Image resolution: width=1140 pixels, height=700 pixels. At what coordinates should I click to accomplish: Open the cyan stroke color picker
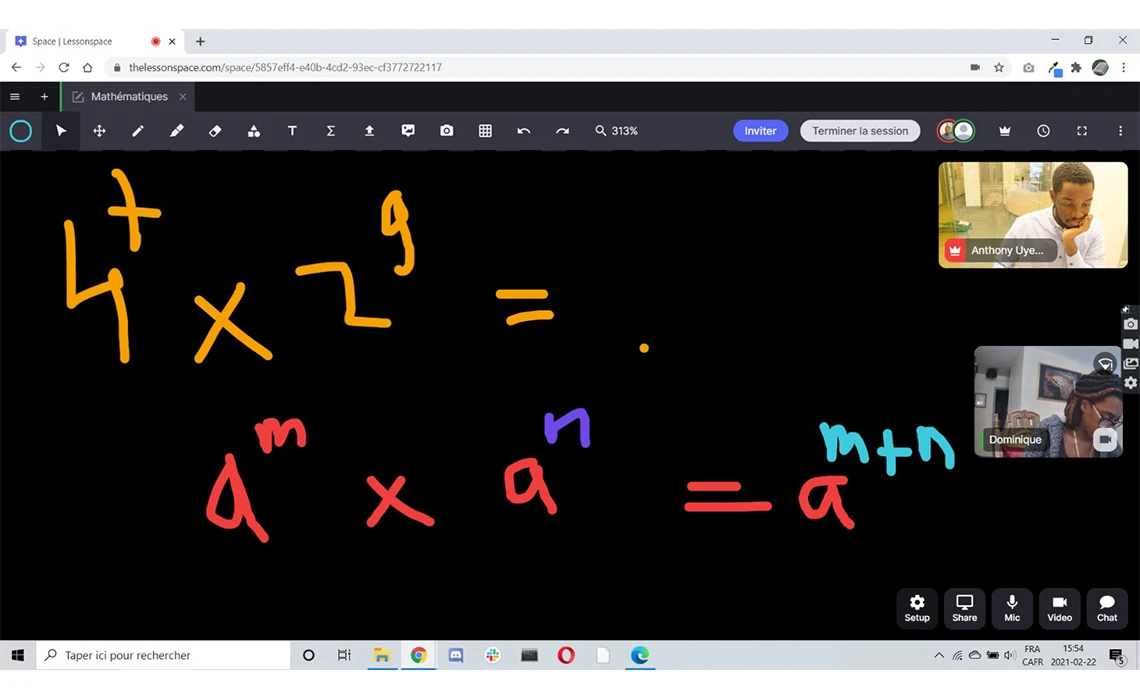click(21, 131)
